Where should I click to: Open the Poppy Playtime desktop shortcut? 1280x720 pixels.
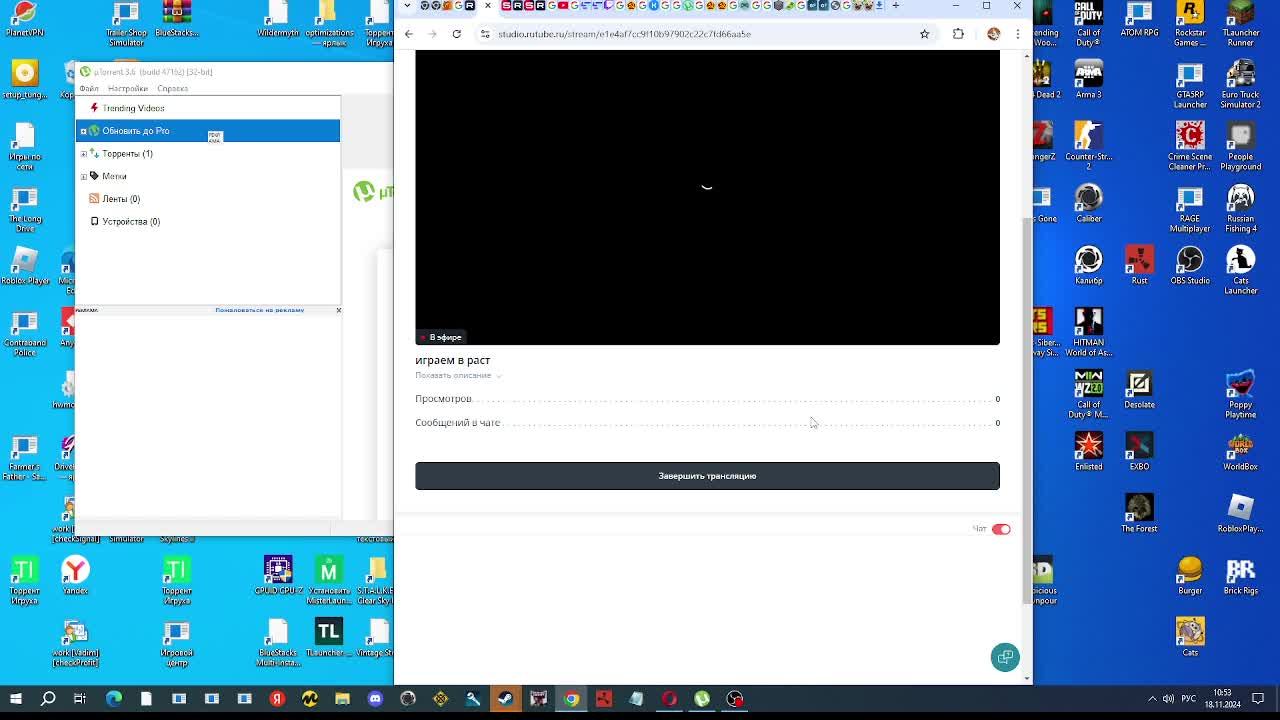(1241, 393)
